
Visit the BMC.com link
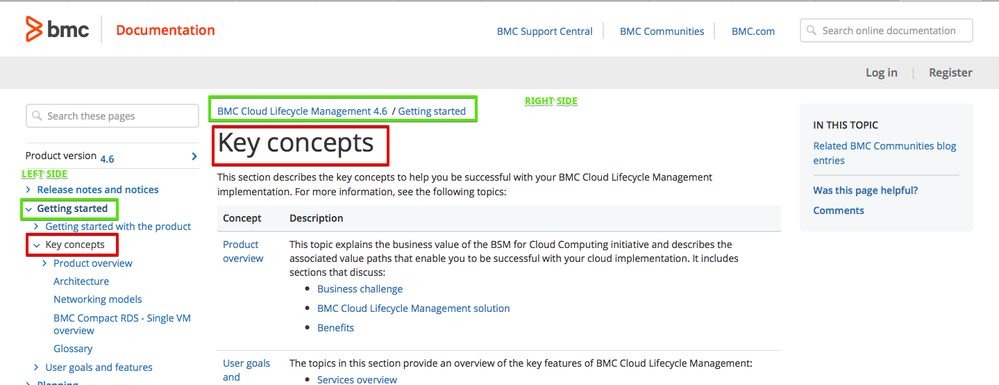pos(753,31)
